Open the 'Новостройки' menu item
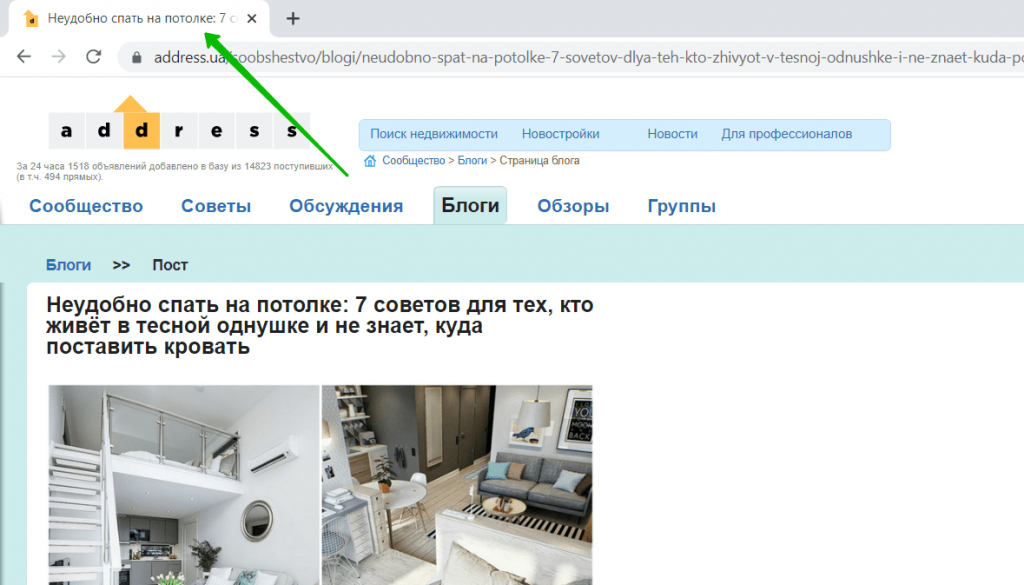Image resolution: width=1024 pixels, height=585 pixels. [560, 134]
